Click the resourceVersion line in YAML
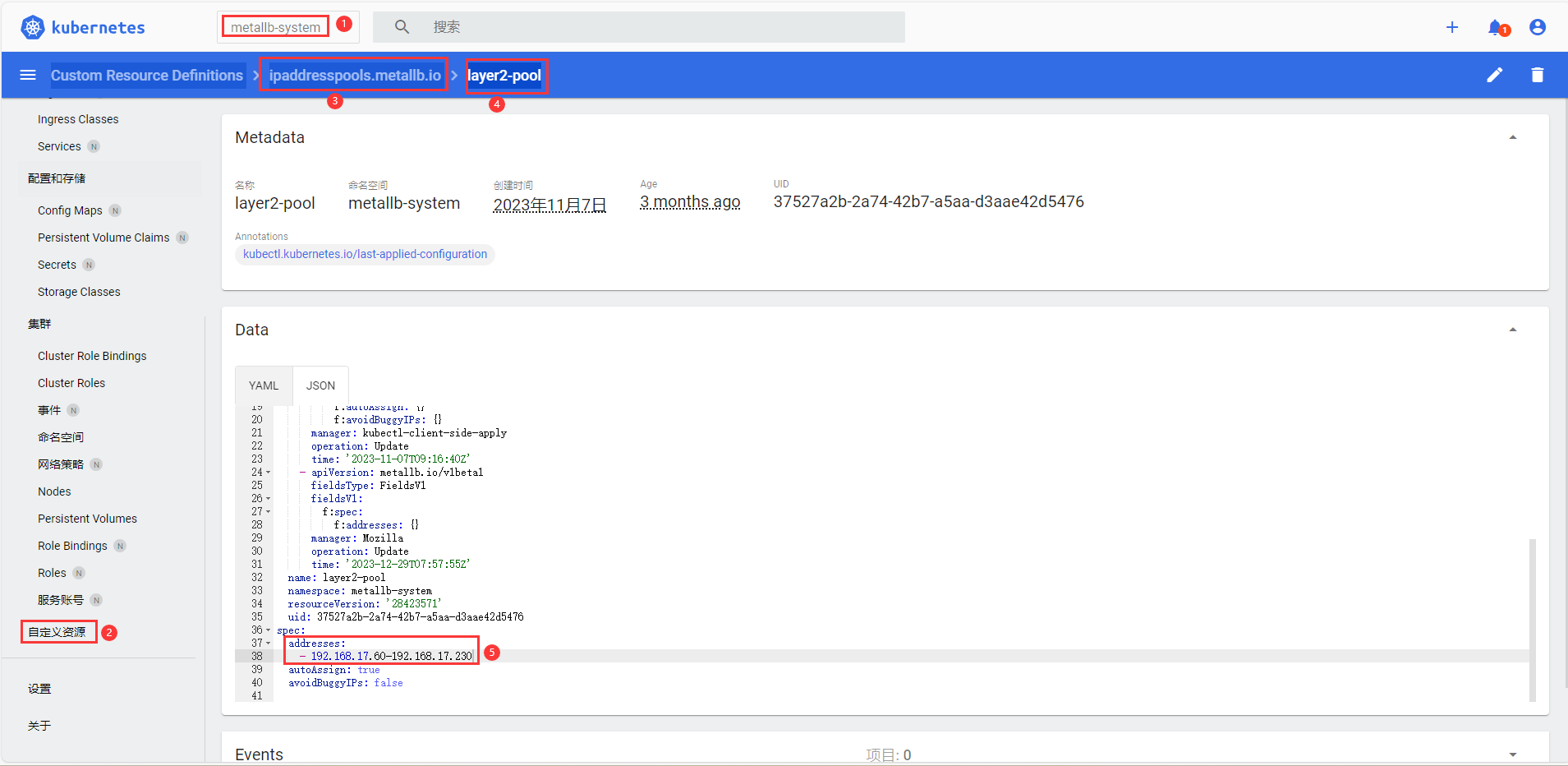Viewport: 1568px width, 766px height. pos(365,604)
